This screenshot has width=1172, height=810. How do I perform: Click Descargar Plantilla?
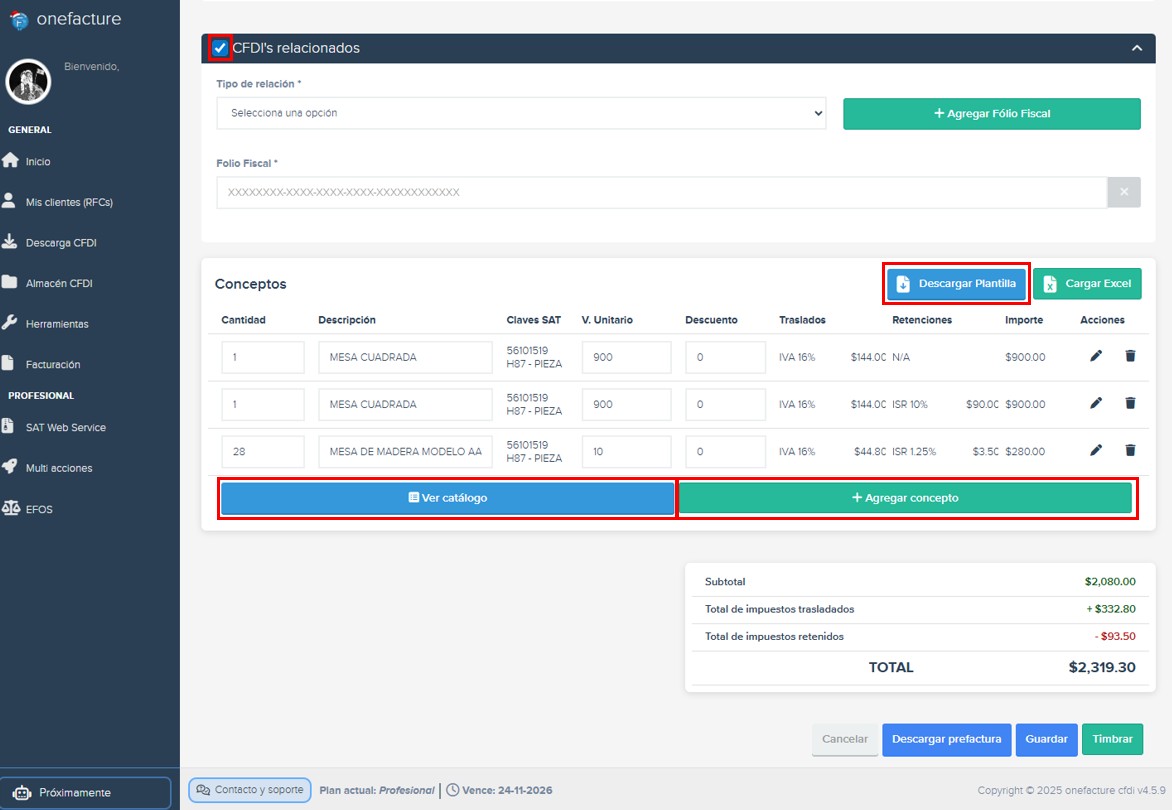pyautogui.click(x=956, y=283)
